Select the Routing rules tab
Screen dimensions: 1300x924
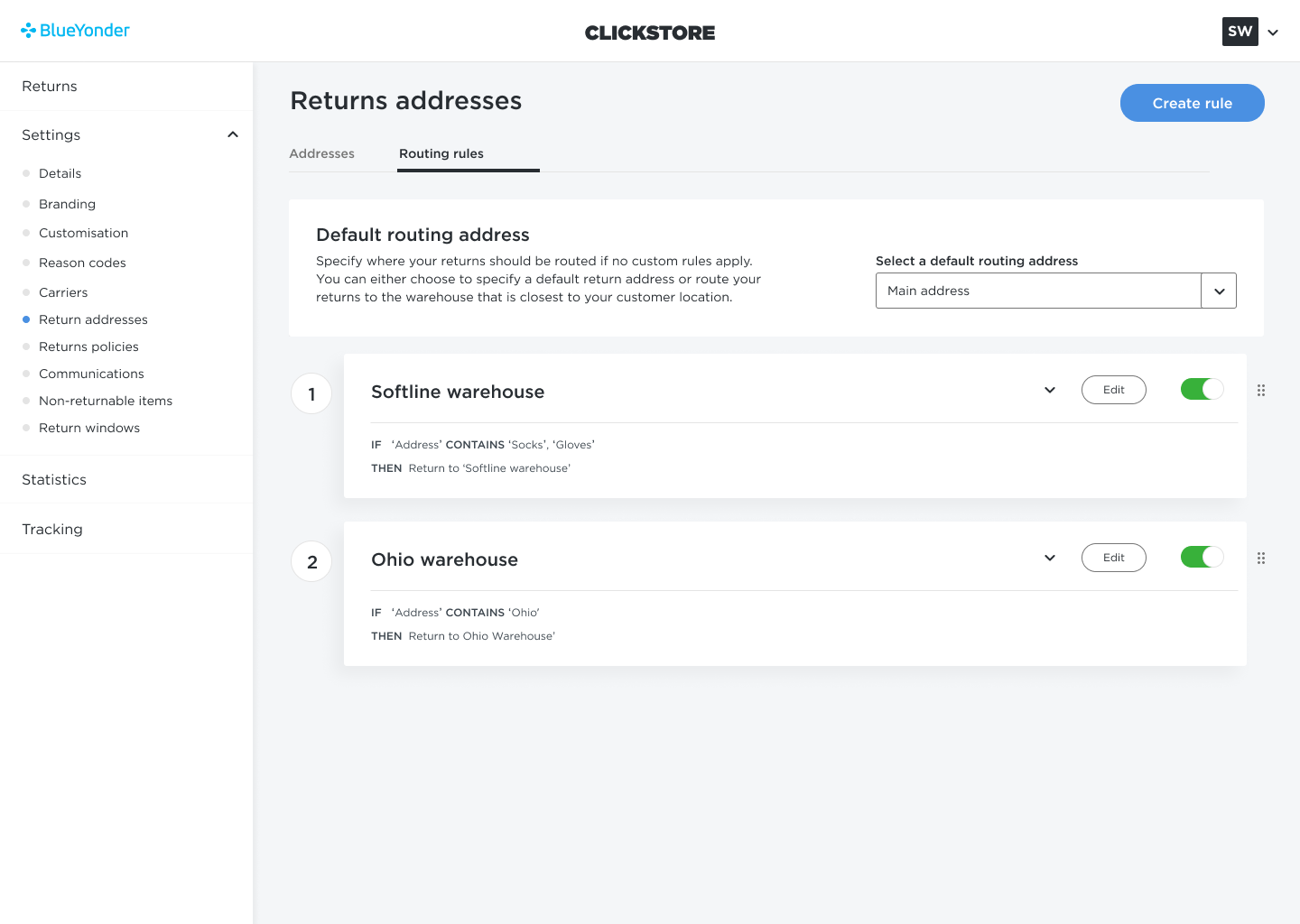pyautogui.click(x=441, y=153)
